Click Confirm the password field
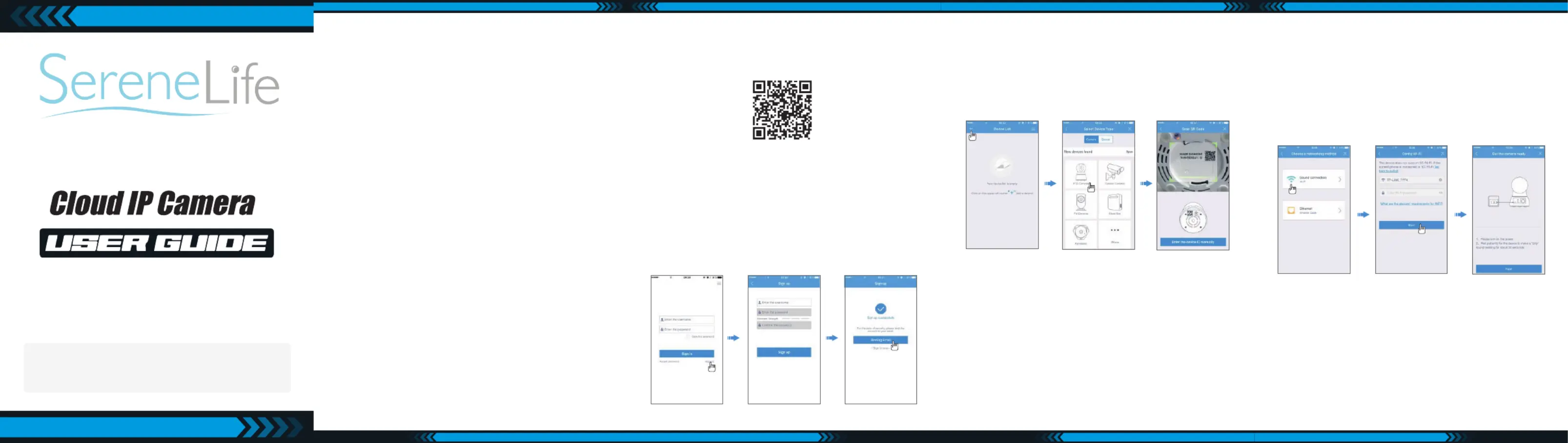Viewport: 1568px width, 443px height. (784, 325)
